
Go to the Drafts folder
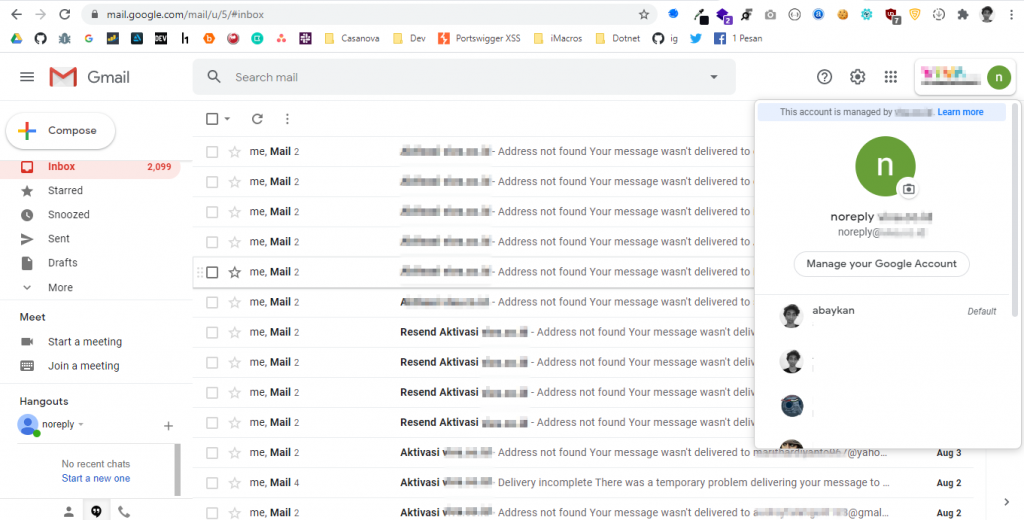click(62, 263)
